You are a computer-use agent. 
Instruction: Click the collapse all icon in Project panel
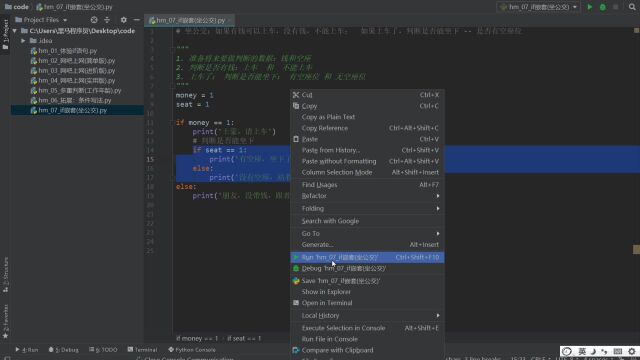pyautogui.click(x=107, y=20)
